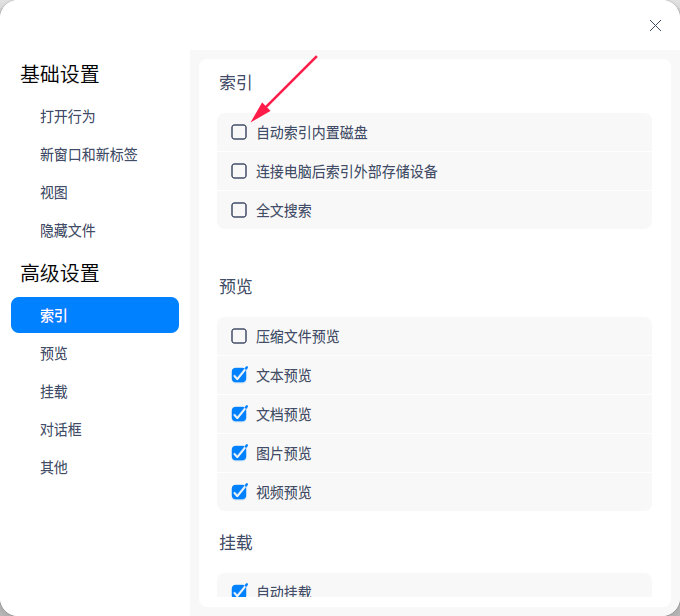
Task: Uncheck 视频预览 checkbox
Action: coord(239,492)
